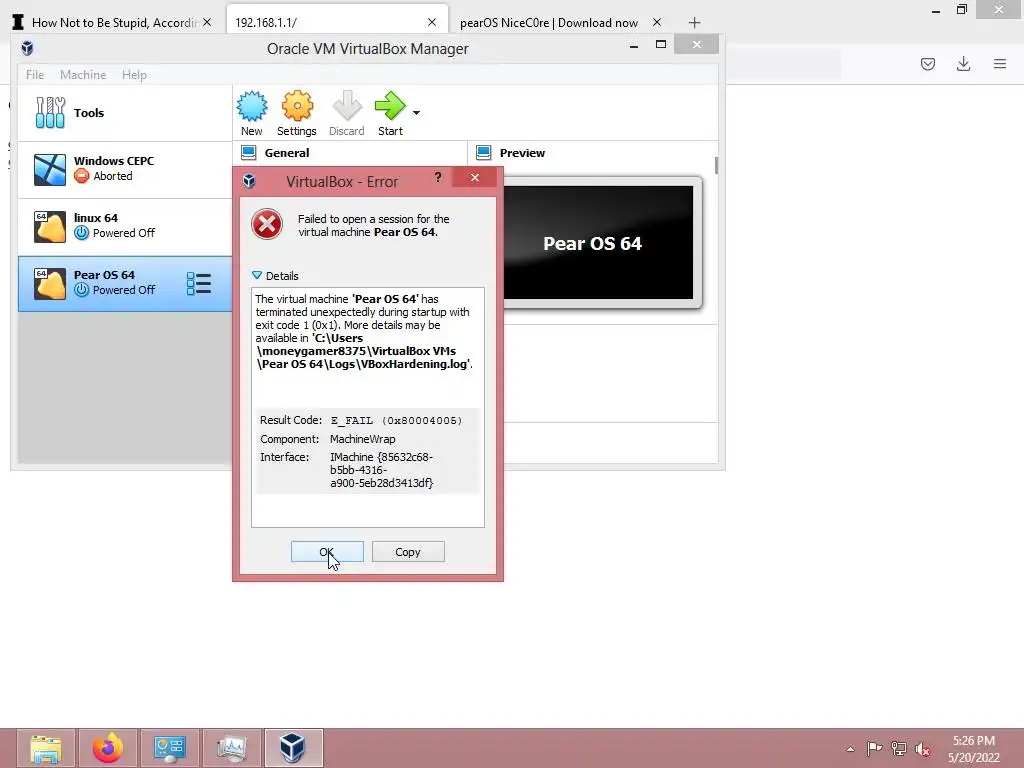Screen dimensions: 1024x768
Task: Maximize the VirtualBox Manager window
Action: [661, 45]
